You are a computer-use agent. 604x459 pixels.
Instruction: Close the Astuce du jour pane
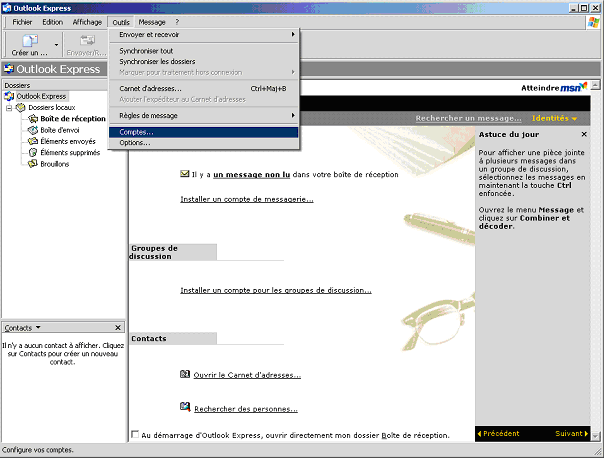pyautogui.click(x=584, y=134)
